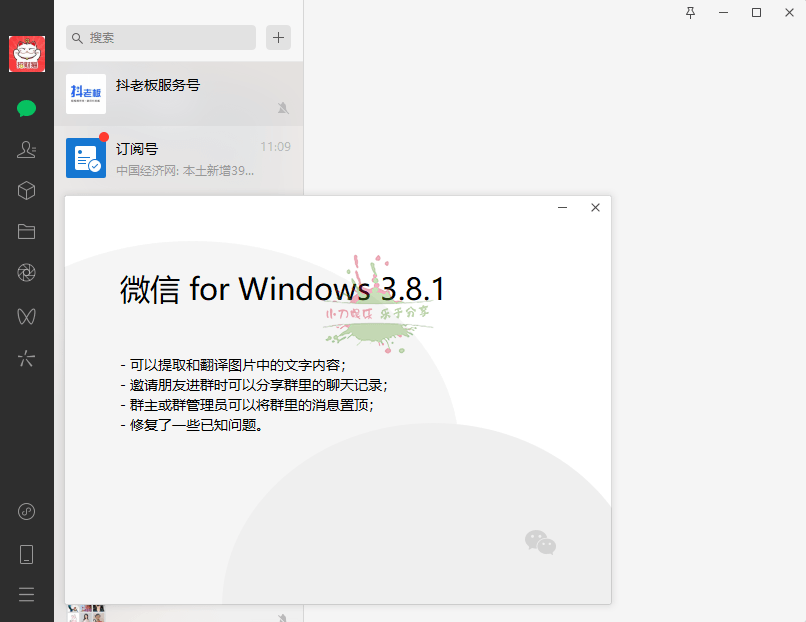Minimize the version info dialog
806x622 pixels.
(x=562, y=208)
